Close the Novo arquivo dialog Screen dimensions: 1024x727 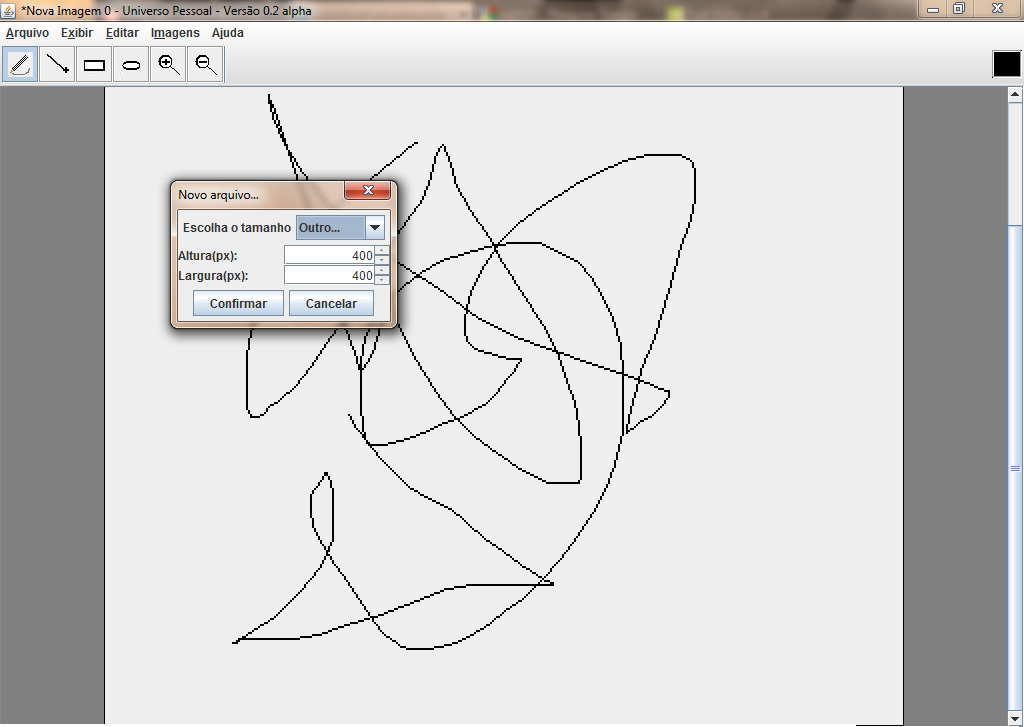pyautogui.click(x=367, y=190)
